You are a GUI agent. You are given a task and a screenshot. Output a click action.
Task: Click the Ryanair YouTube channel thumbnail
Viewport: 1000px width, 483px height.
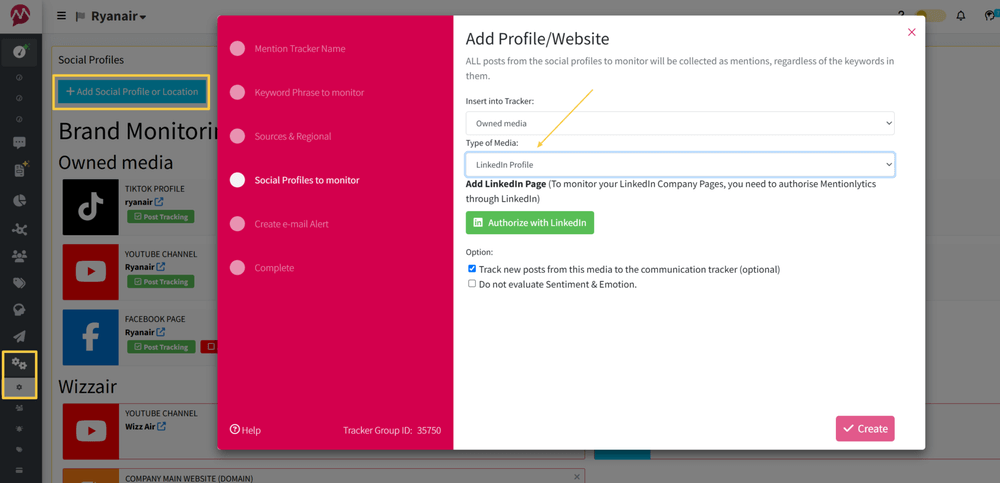(91, 272)
